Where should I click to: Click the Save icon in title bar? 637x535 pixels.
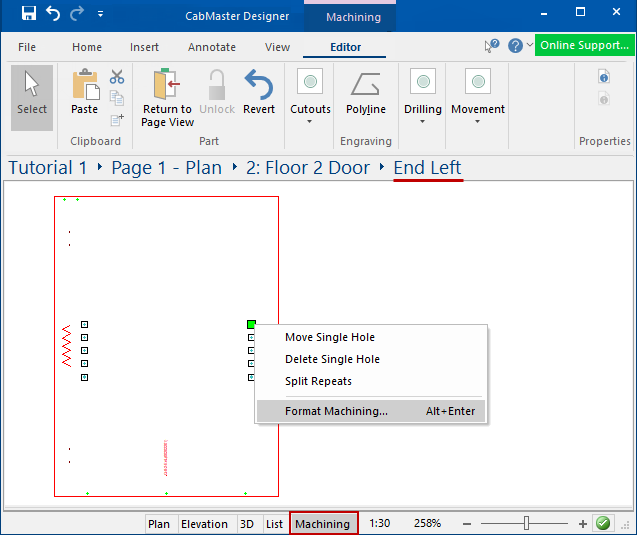[x=28, y=14]
